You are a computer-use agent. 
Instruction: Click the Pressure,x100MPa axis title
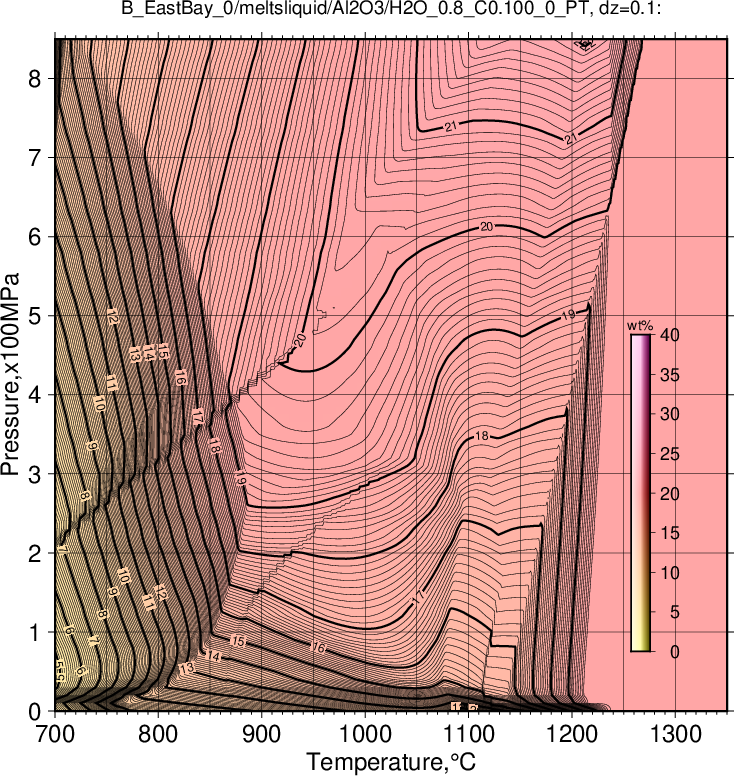click(10, 374)
